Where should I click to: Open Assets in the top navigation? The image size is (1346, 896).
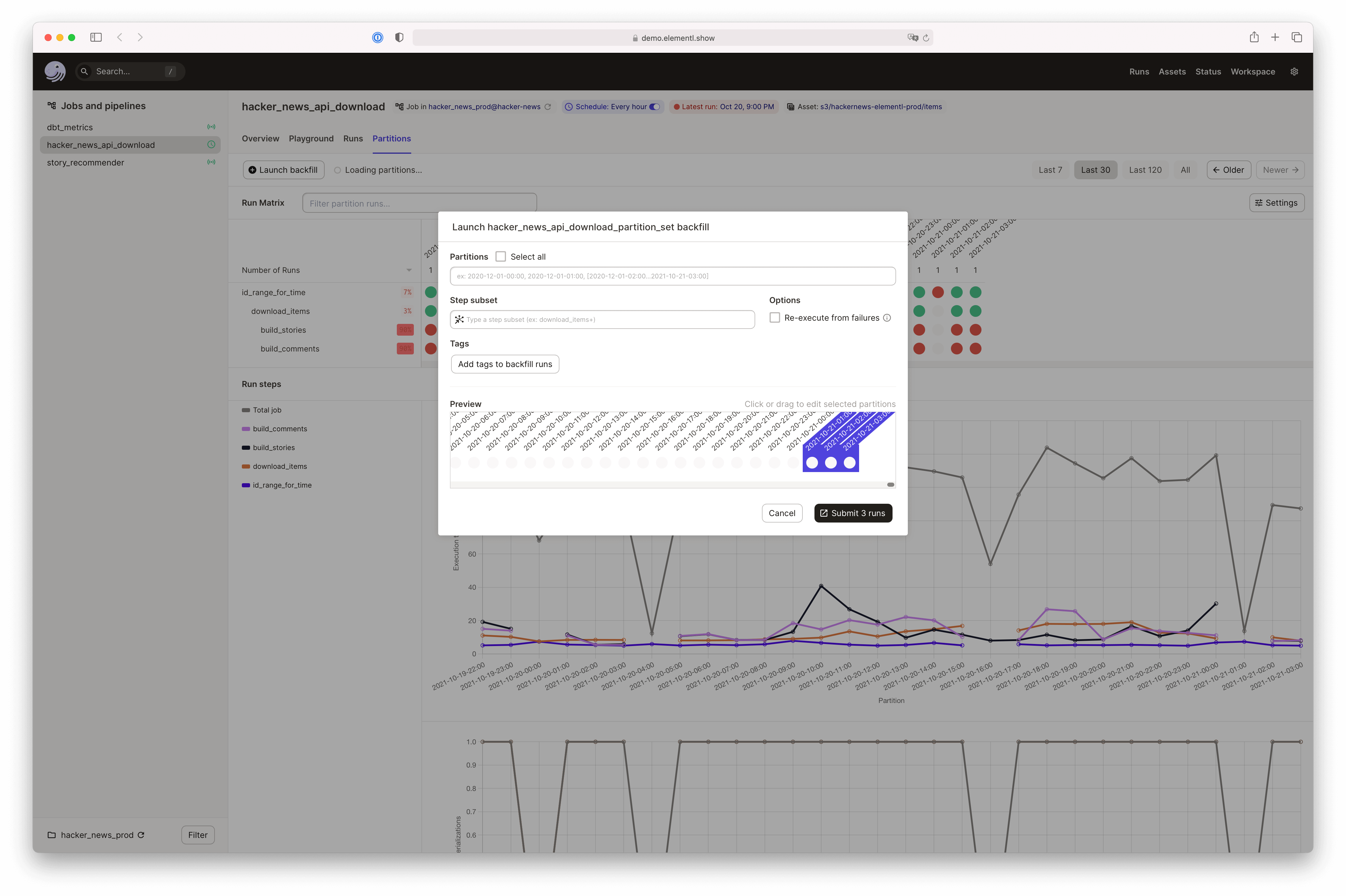(1172, 71)
